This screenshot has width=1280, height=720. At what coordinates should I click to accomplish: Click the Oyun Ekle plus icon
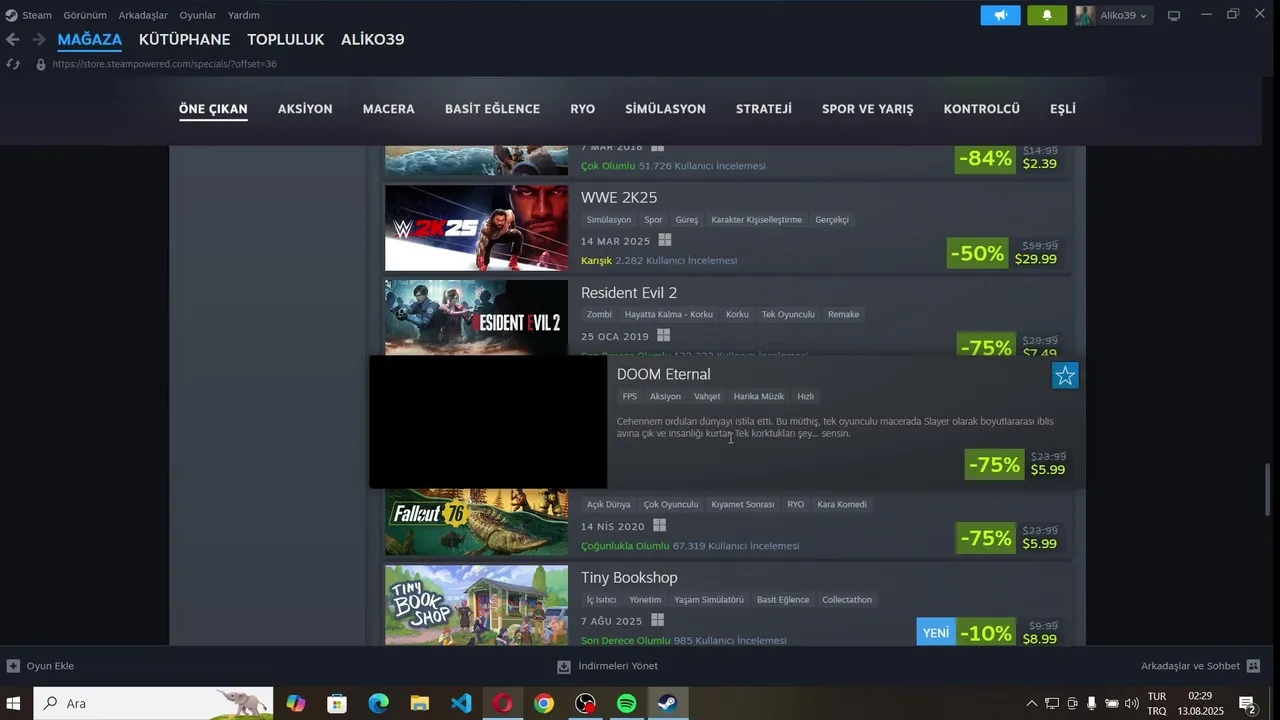(x=13, y=666)
